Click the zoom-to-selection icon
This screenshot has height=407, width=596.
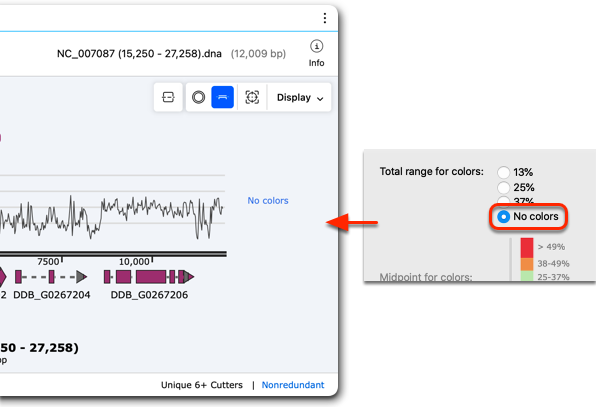[x=252, y=97]
